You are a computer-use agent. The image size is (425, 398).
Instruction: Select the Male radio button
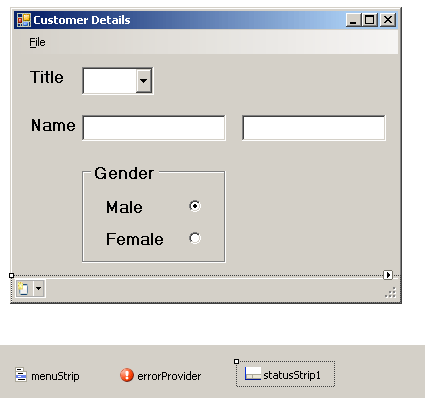click(195, 206)
